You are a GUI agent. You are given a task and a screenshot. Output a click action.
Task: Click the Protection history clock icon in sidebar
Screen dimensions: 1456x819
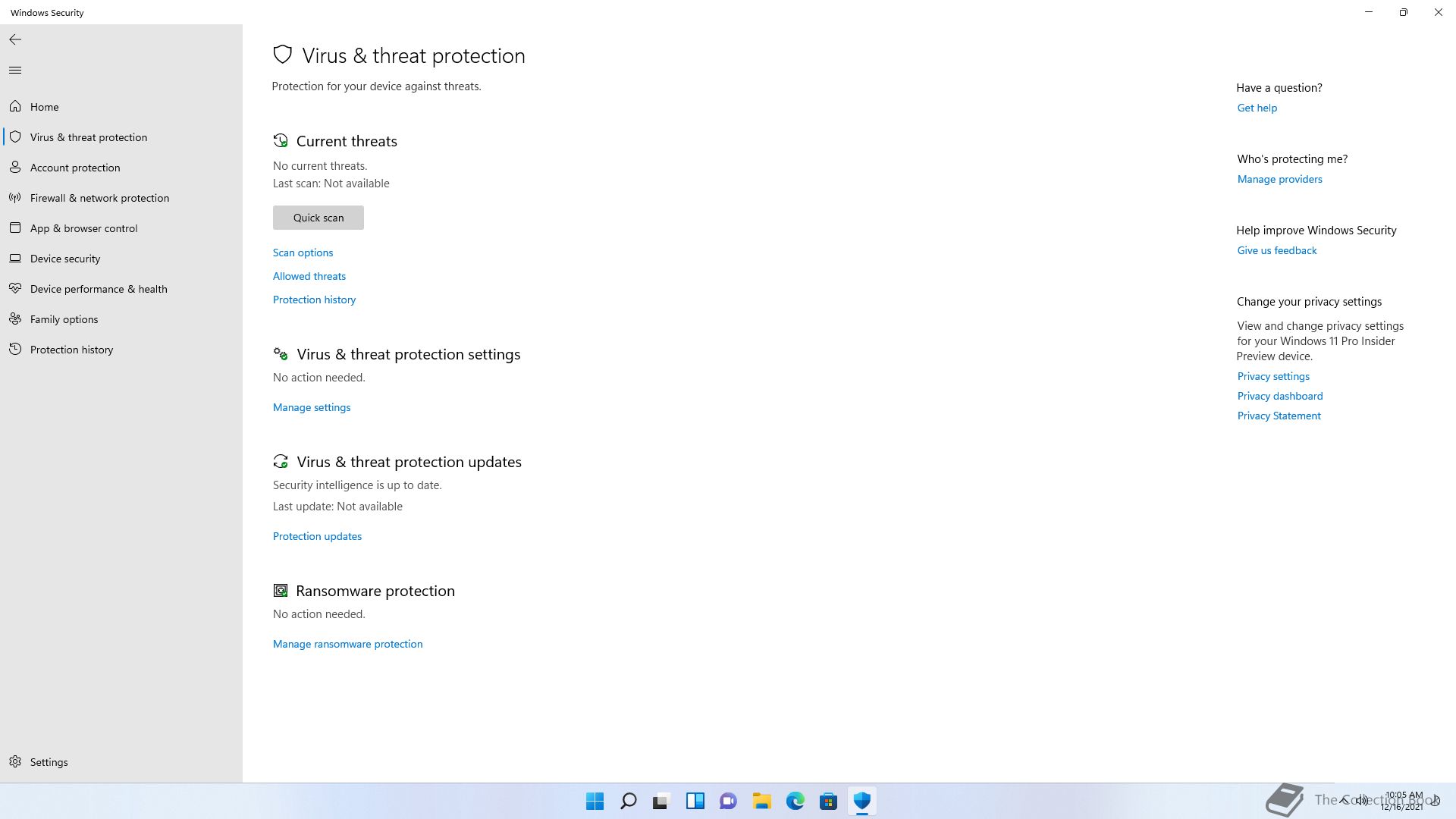pyautogui.click(x=15, y=350)
